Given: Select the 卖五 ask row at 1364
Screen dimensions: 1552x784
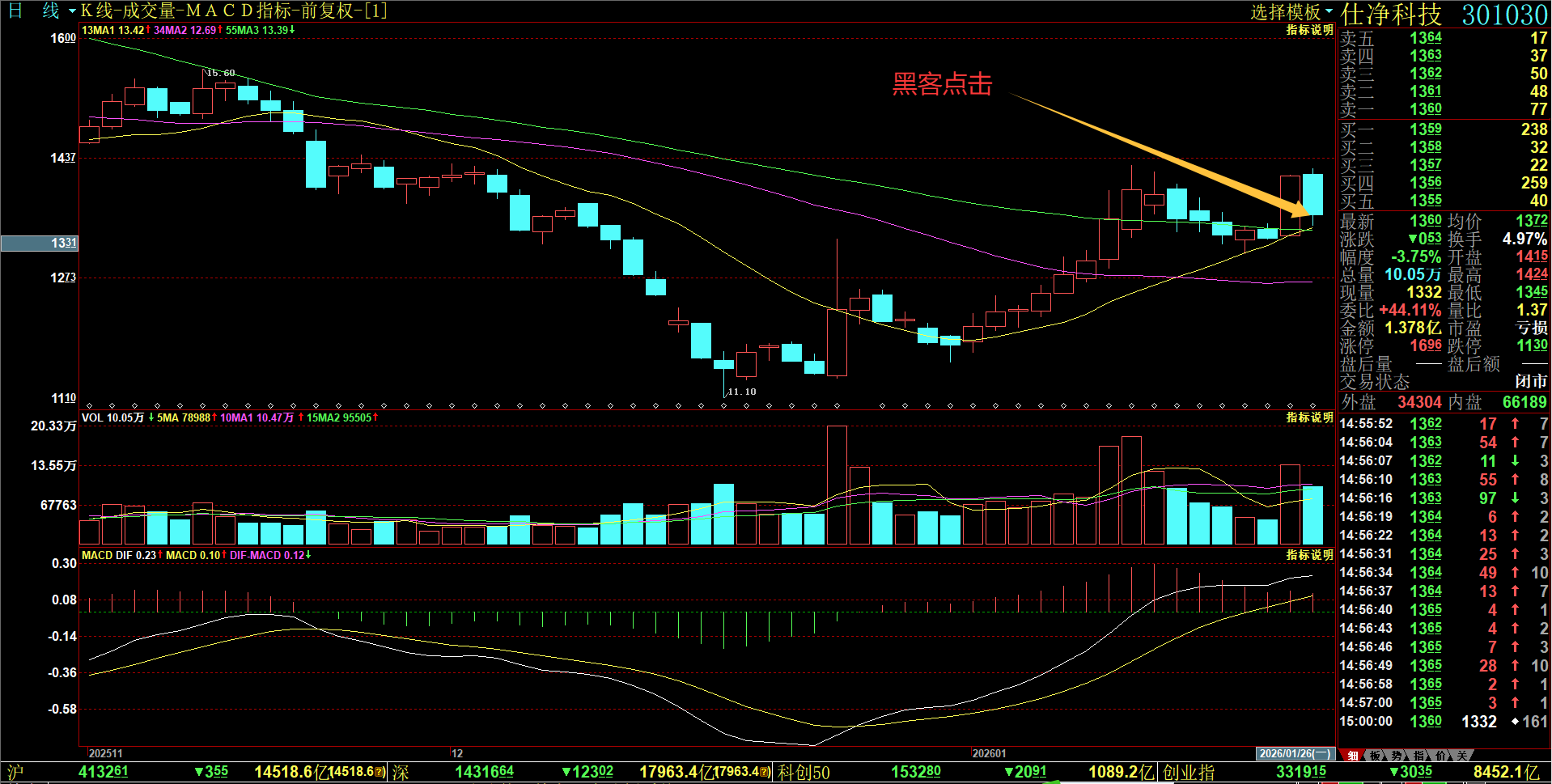Looking at the screenshot, I should coord(1444,38).
